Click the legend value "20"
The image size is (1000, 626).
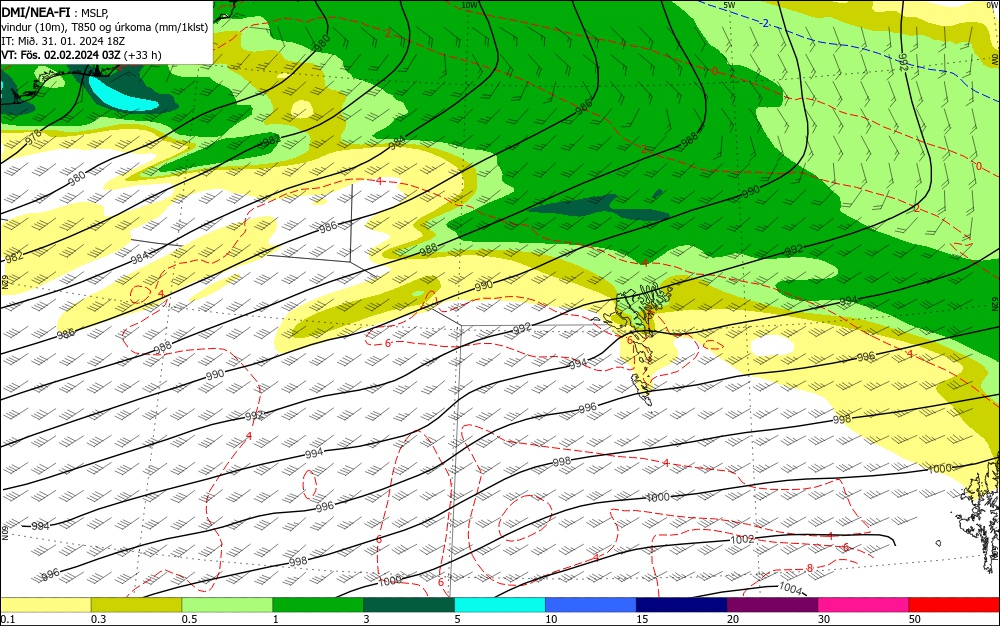click(x=733, y=619)
